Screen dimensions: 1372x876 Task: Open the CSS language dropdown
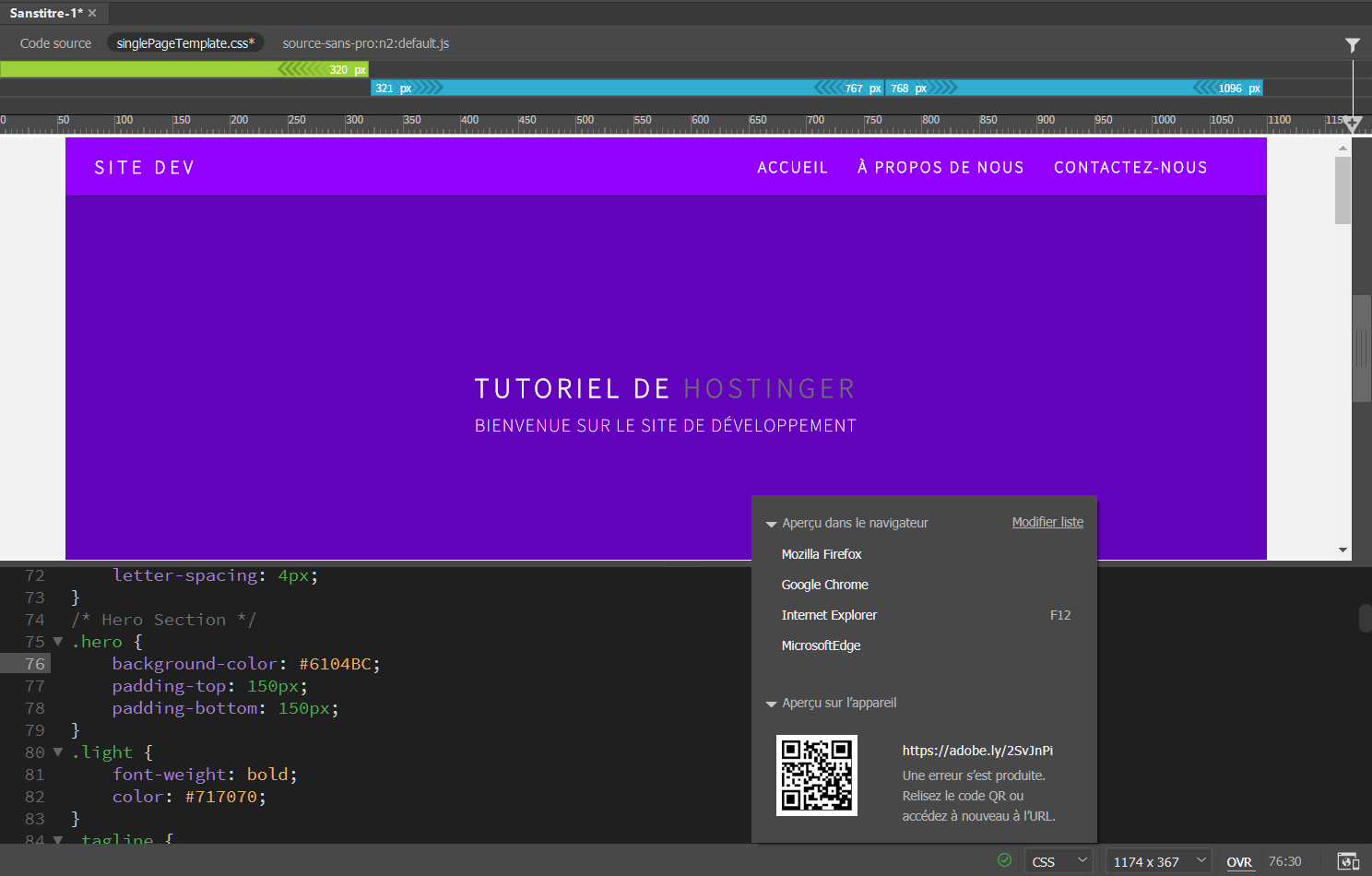click(x=1059, y=861)
